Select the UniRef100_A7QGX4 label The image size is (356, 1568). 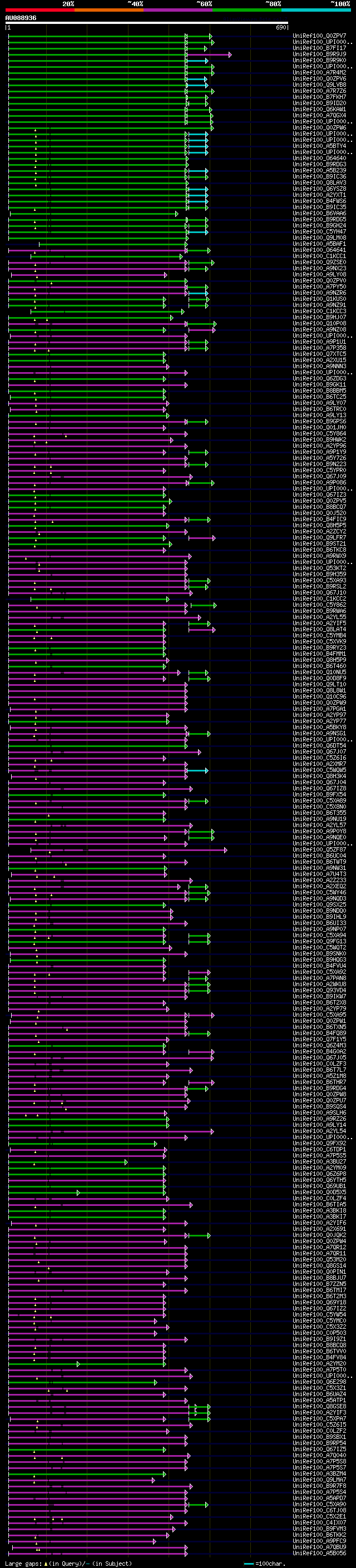[x=319, y=115]
